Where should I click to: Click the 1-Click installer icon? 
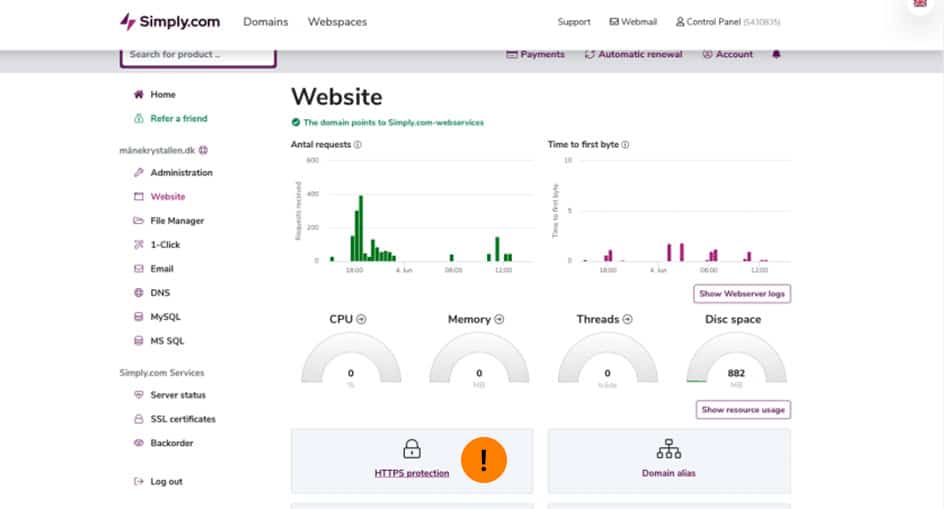138,245
